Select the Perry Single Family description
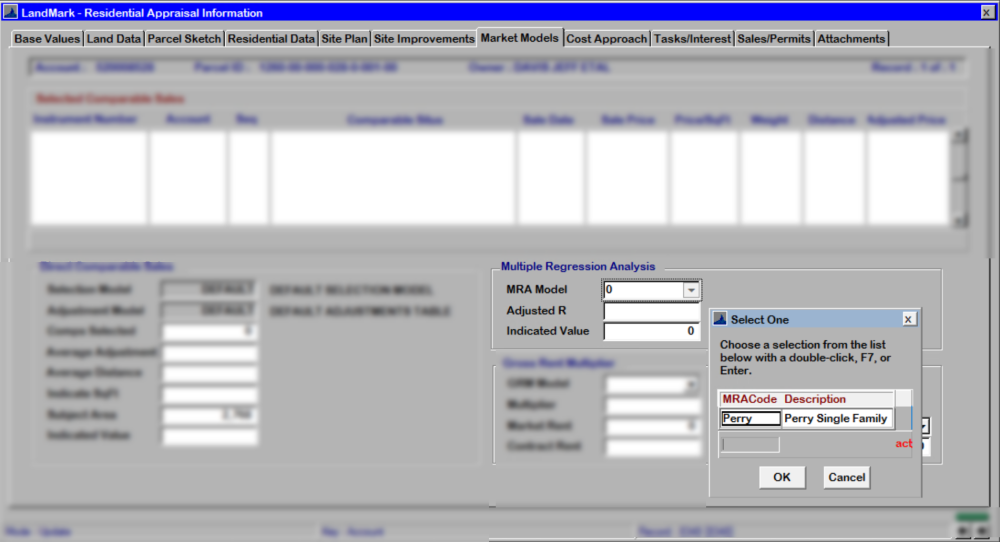 point(836,419)
